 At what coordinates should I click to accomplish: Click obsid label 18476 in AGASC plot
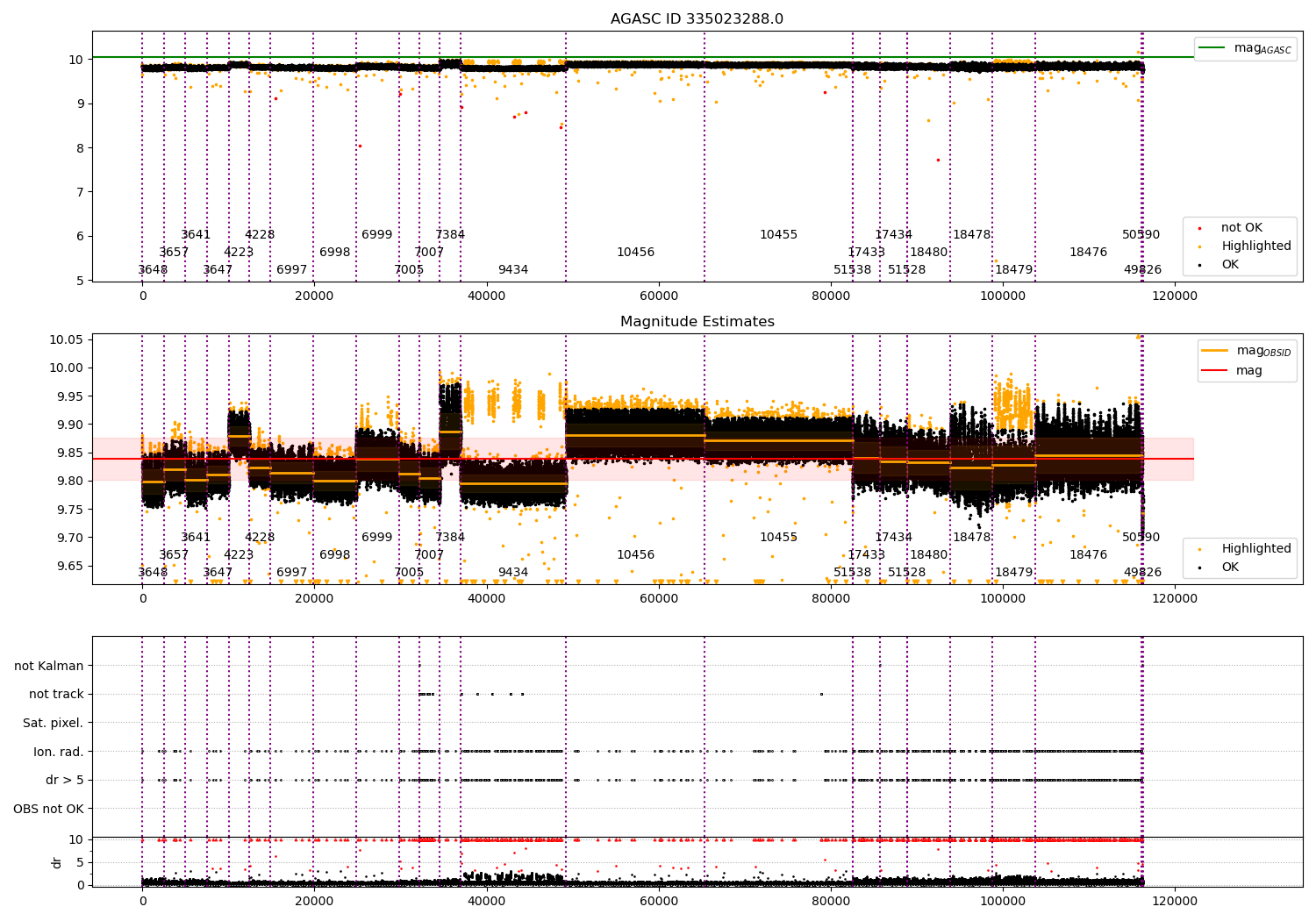tap(1088, 253)
